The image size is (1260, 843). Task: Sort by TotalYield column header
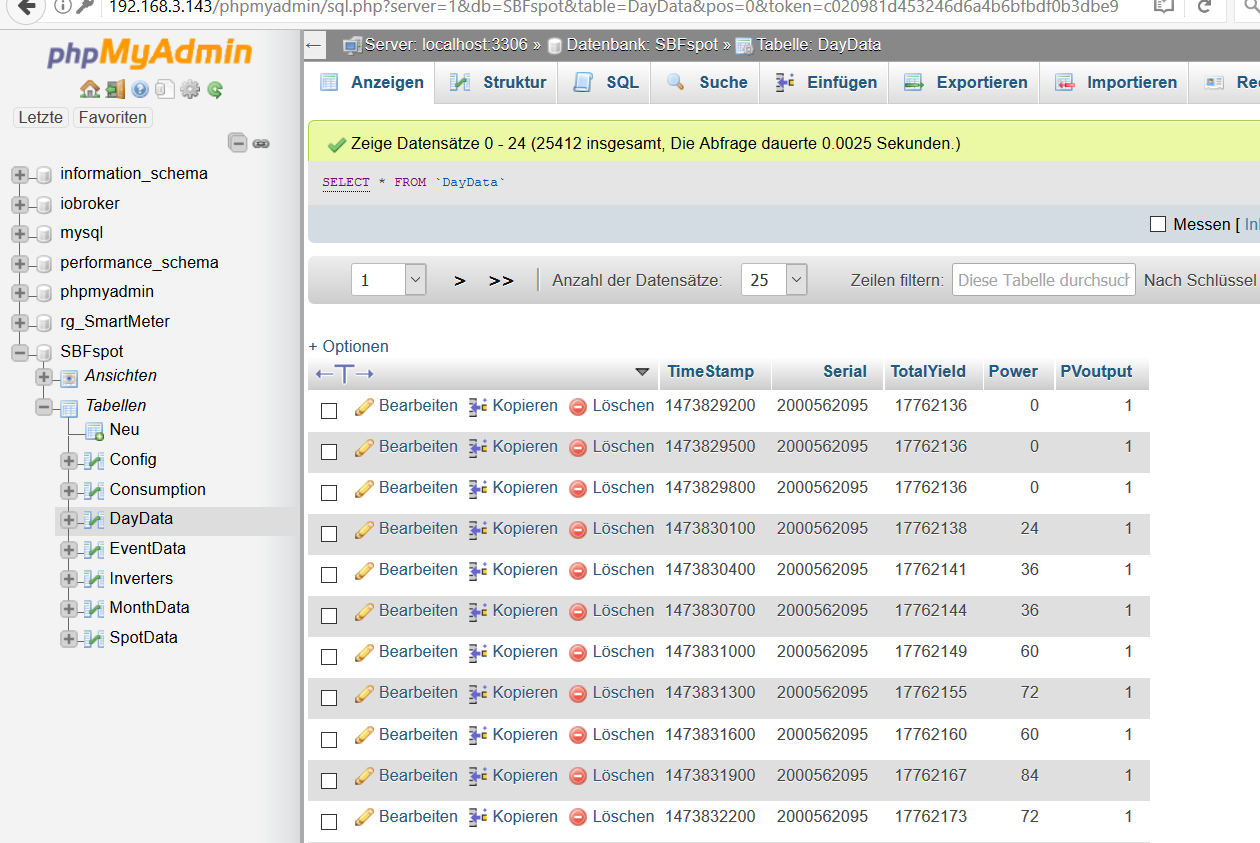928,371
